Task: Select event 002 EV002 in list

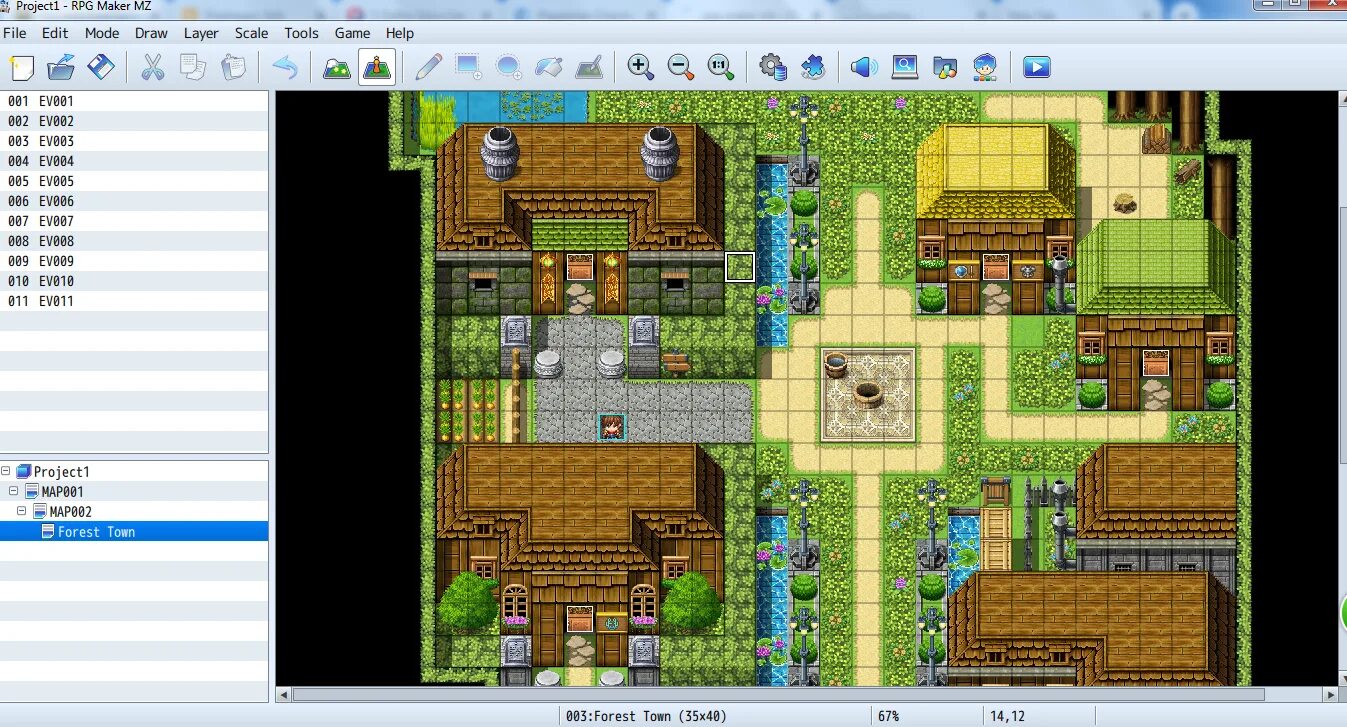Action: [x=134, y=121]
